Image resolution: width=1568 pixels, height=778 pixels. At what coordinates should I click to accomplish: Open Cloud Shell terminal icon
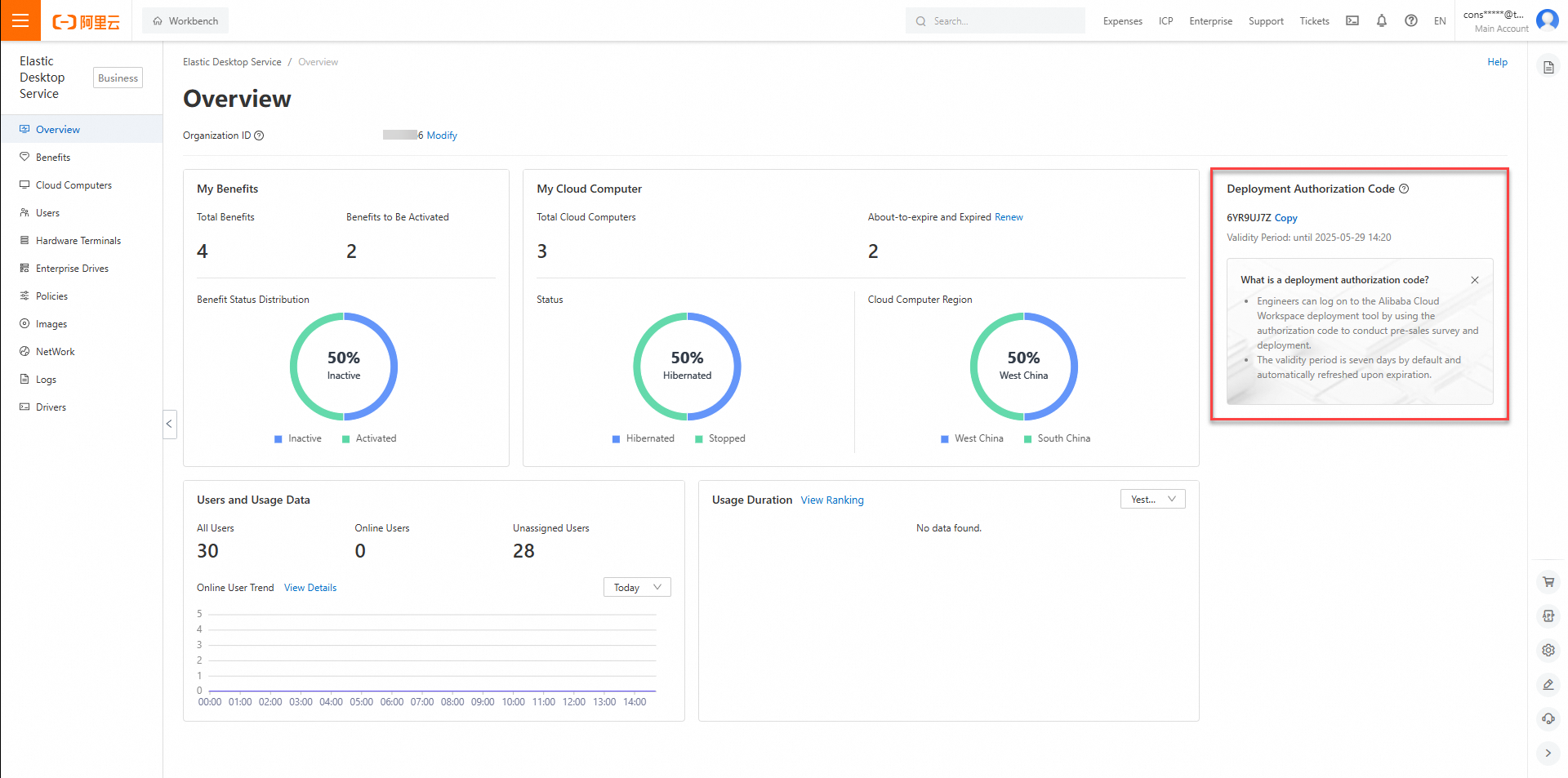[x=1352, y=20]
